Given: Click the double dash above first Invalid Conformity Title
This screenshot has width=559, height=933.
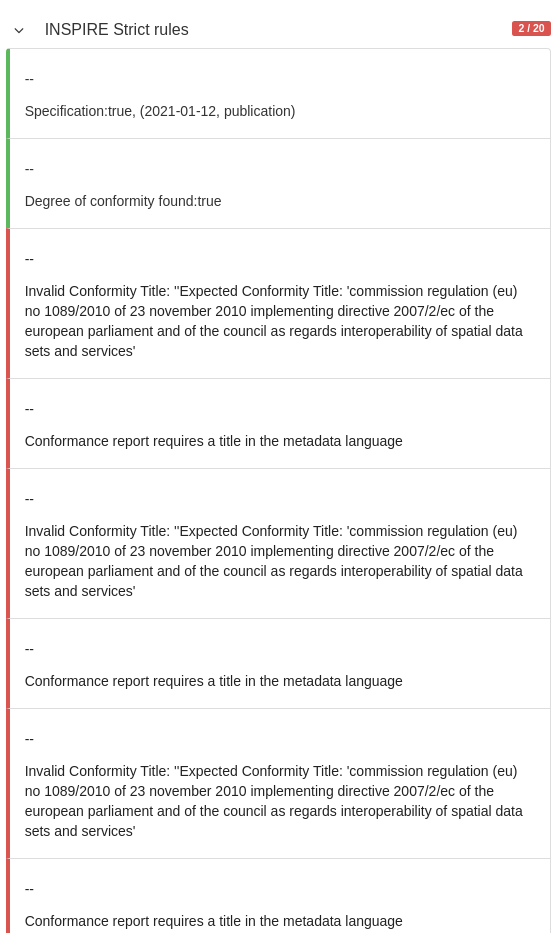Looking at the screenshot, I should coord(29,259).
